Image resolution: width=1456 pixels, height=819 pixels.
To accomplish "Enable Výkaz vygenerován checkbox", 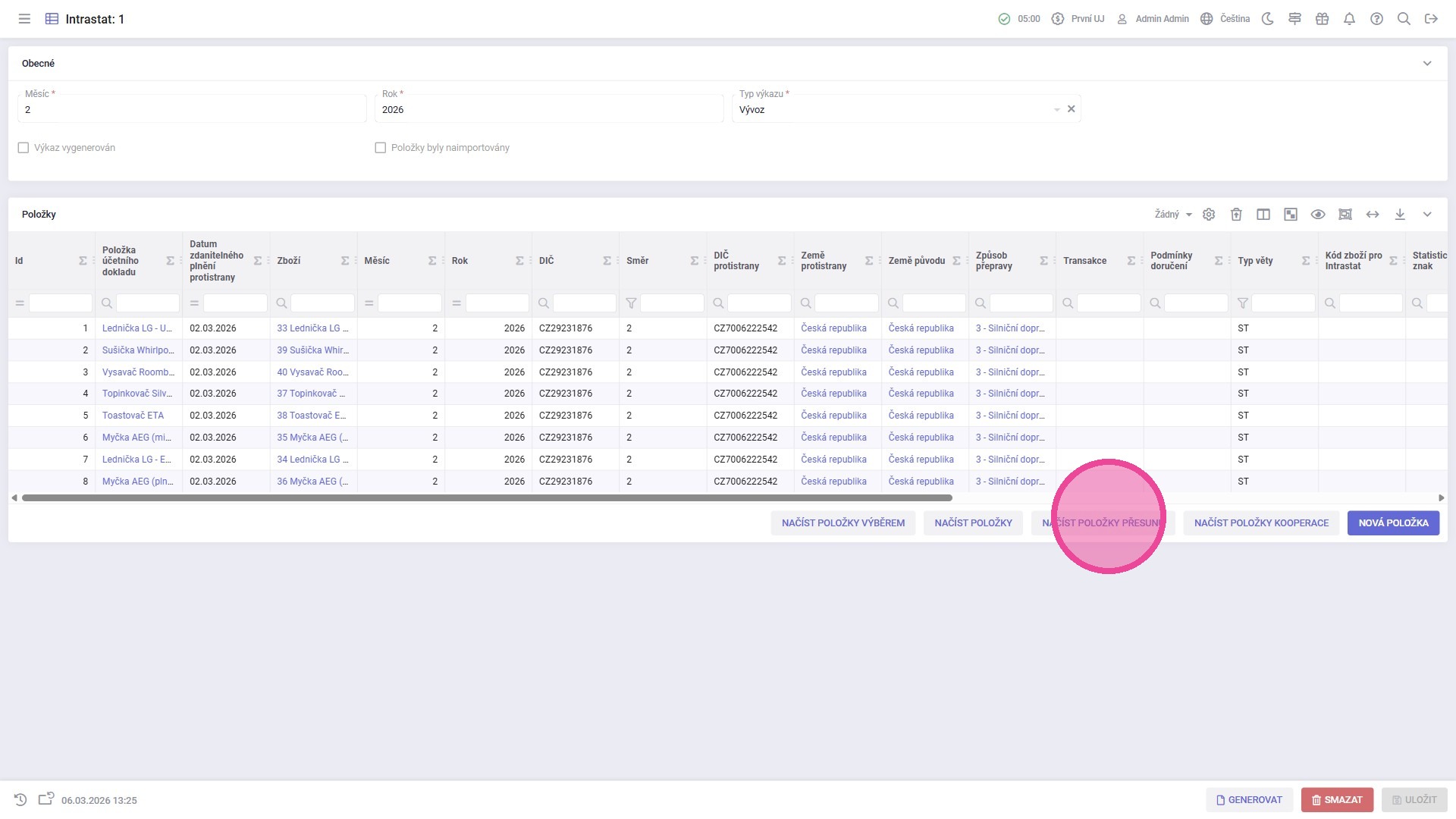I will (24, 148).
